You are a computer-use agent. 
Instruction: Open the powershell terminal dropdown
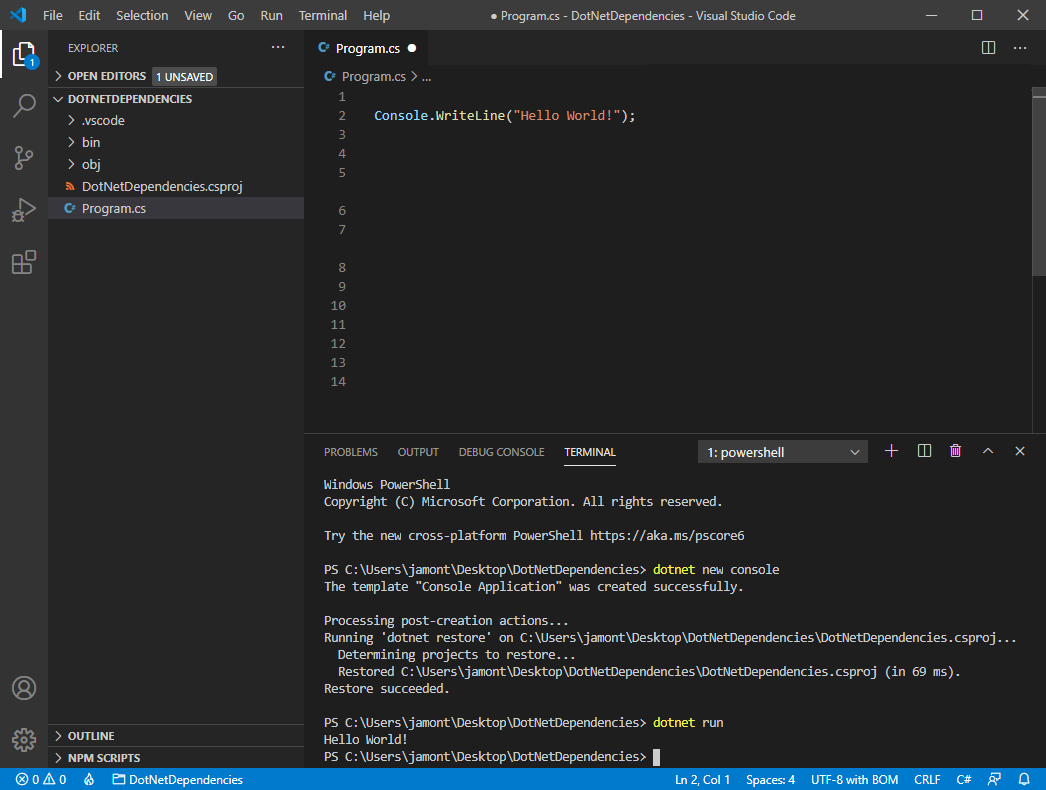pos(782,451)
